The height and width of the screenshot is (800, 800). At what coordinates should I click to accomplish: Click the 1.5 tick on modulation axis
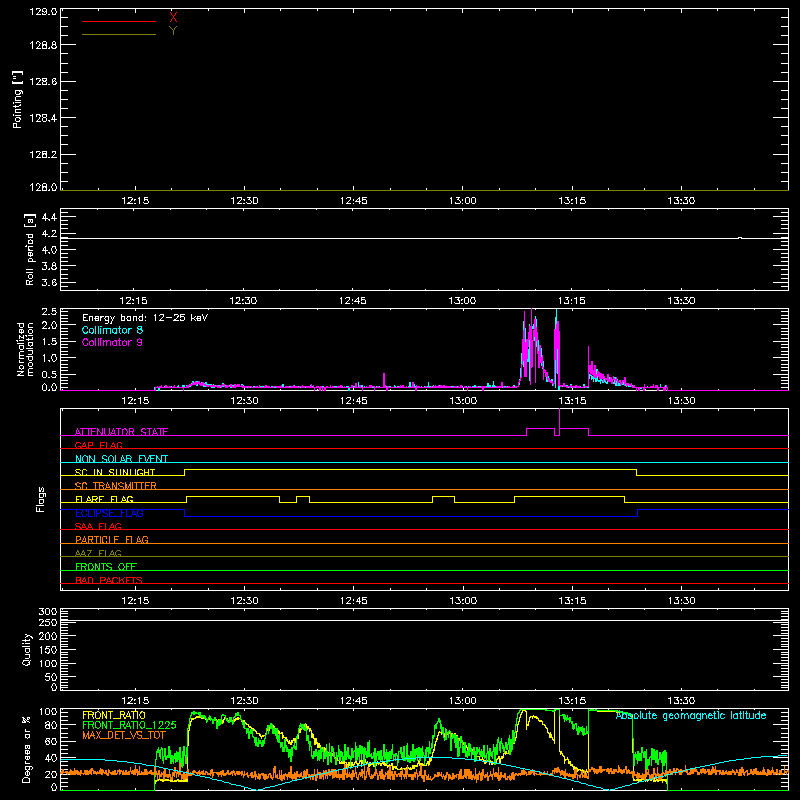[49, 342]
